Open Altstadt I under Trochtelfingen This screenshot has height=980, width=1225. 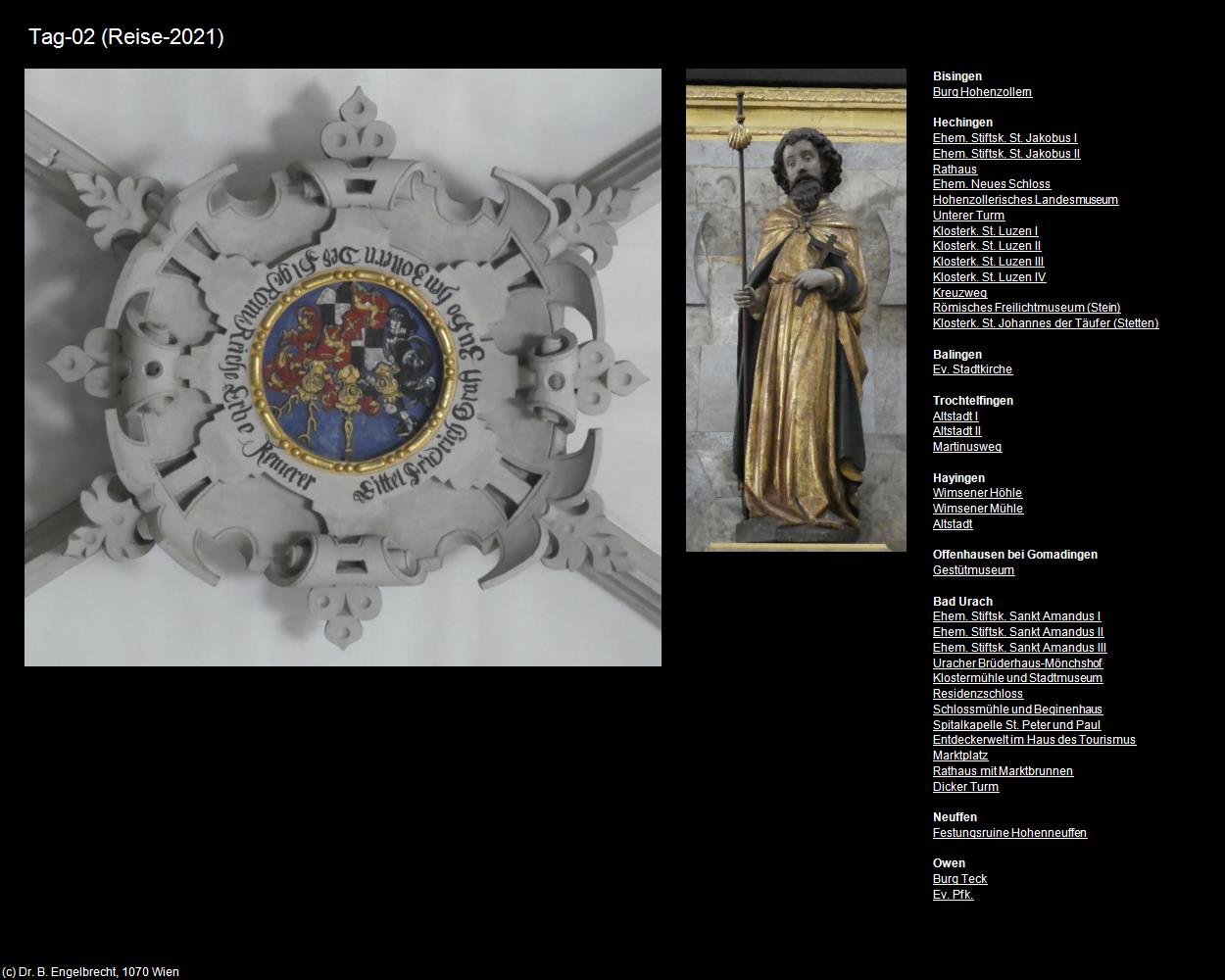pyautogui.click(x=955, y=416)
